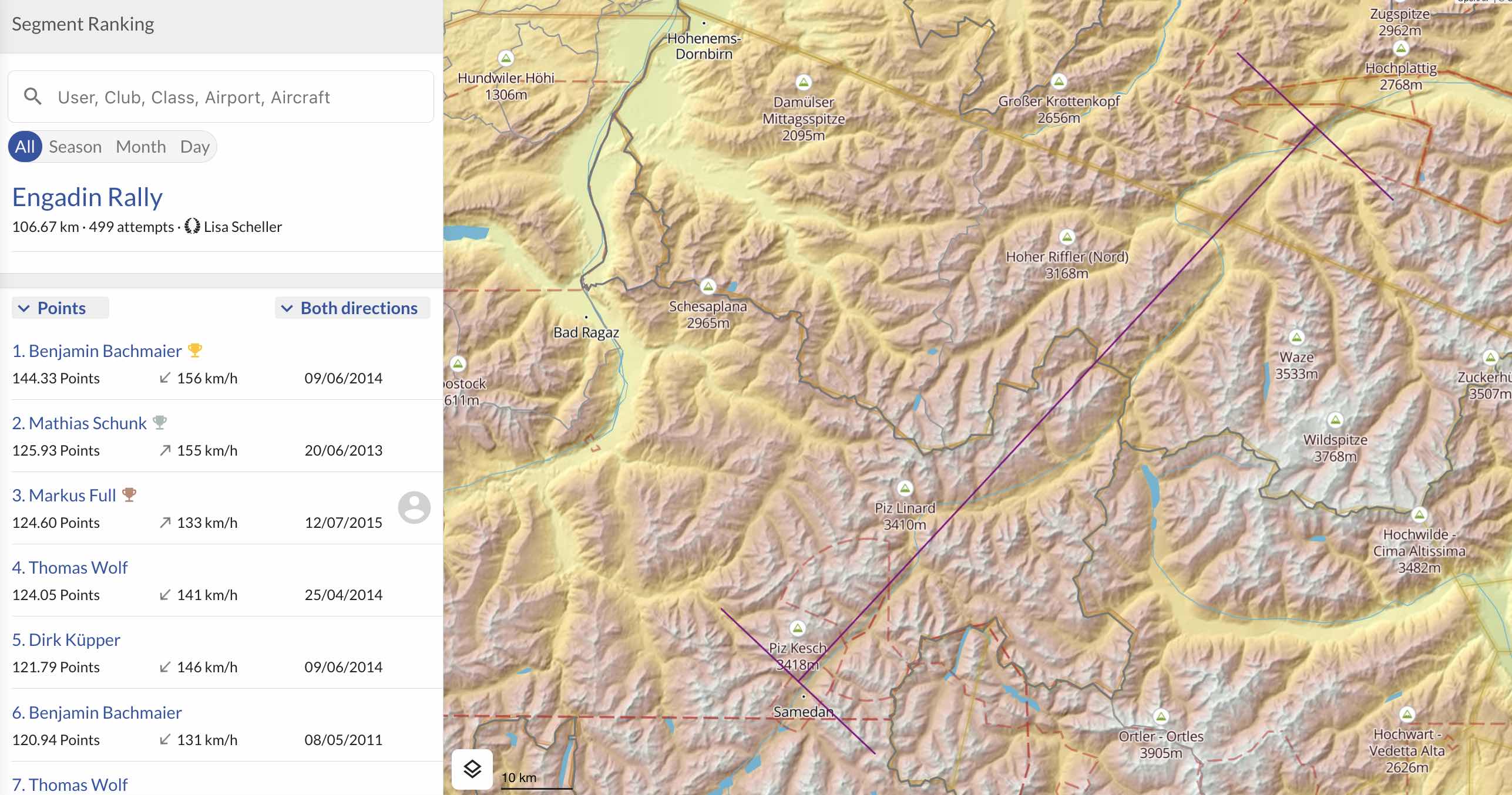This screenshot has height=795, width=1512.
Task: Click Lisa Scheller segment holder name
Action: (243, 227)
